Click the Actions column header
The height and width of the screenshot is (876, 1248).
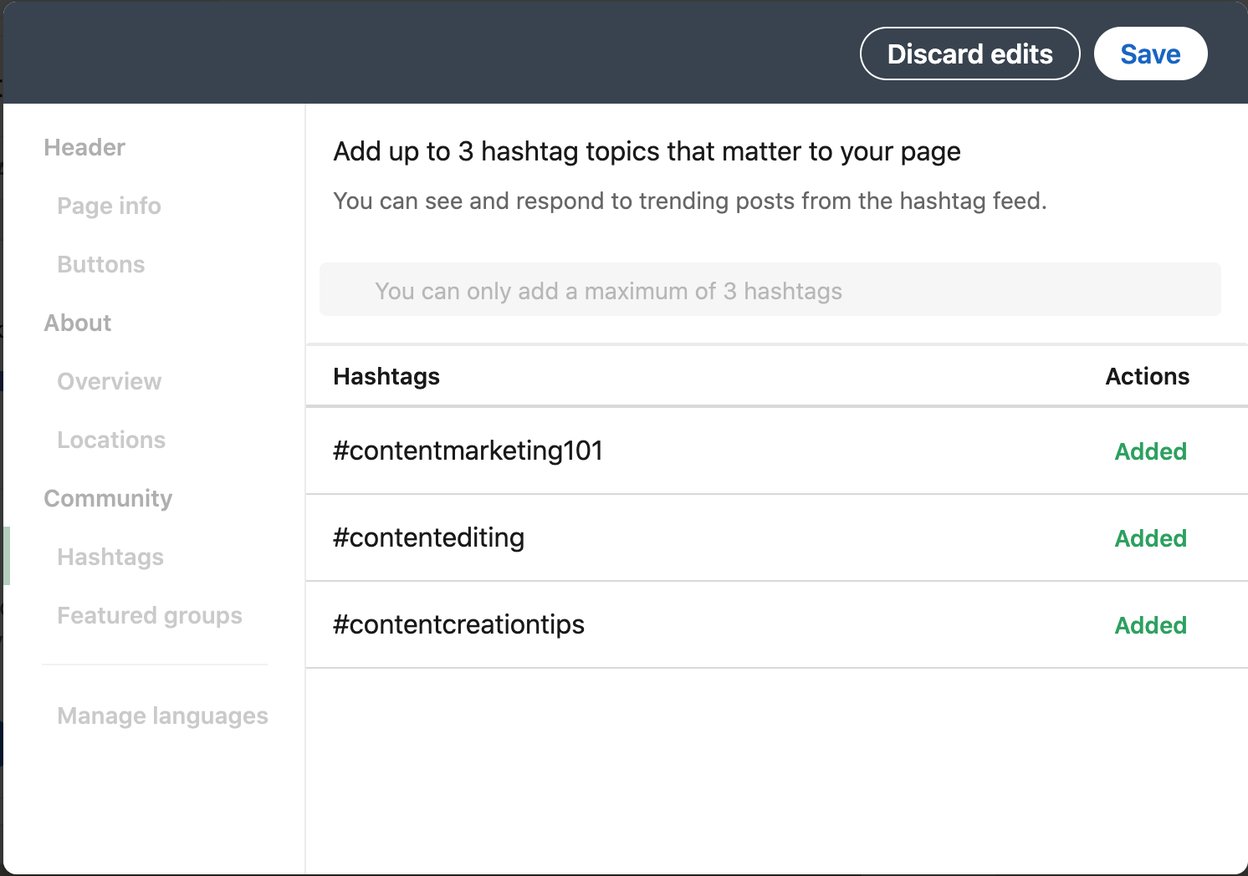(1147, 377)
